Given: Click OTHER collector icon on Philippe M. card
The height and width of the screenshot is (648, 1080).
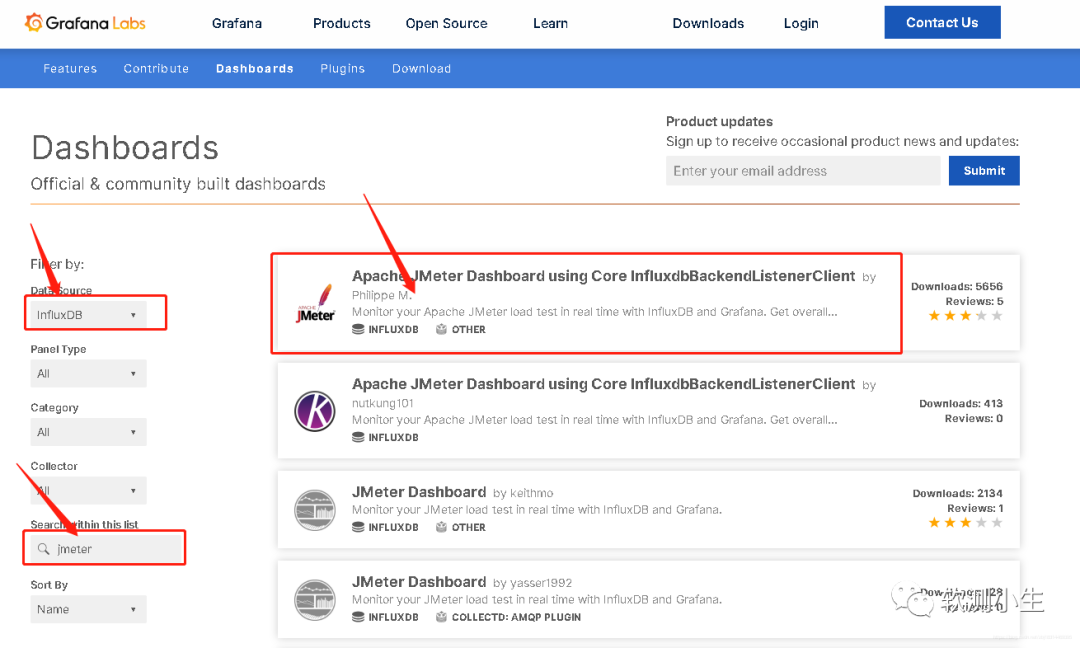Looking at the screenshot, I should 442,329.
